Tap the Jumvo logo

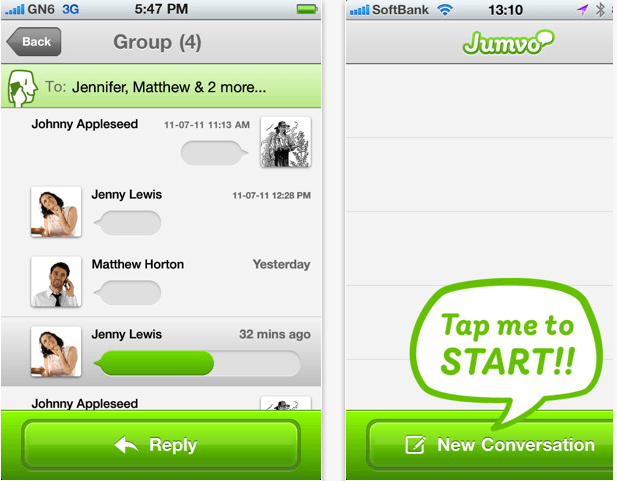point(508,42)
